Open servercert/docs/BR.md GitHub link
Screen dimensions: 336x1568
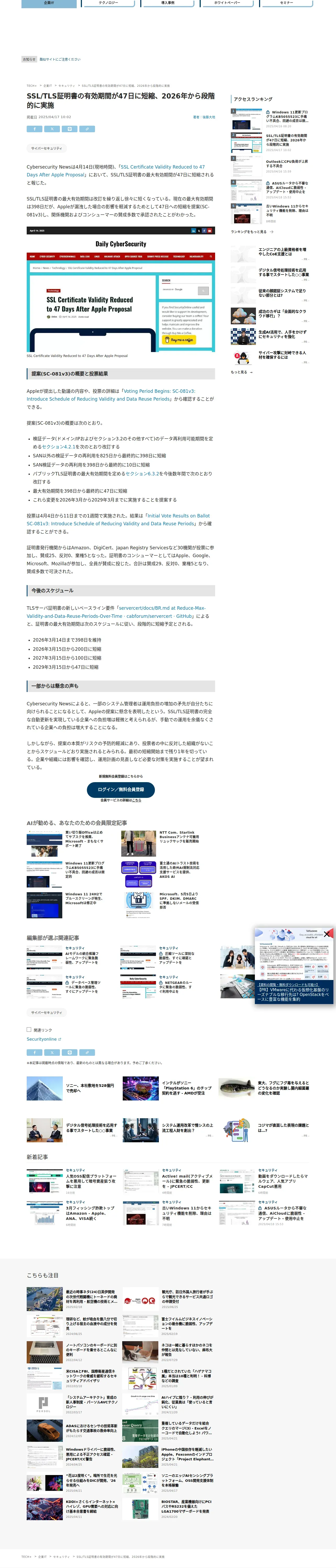click(x=116, y=612)
